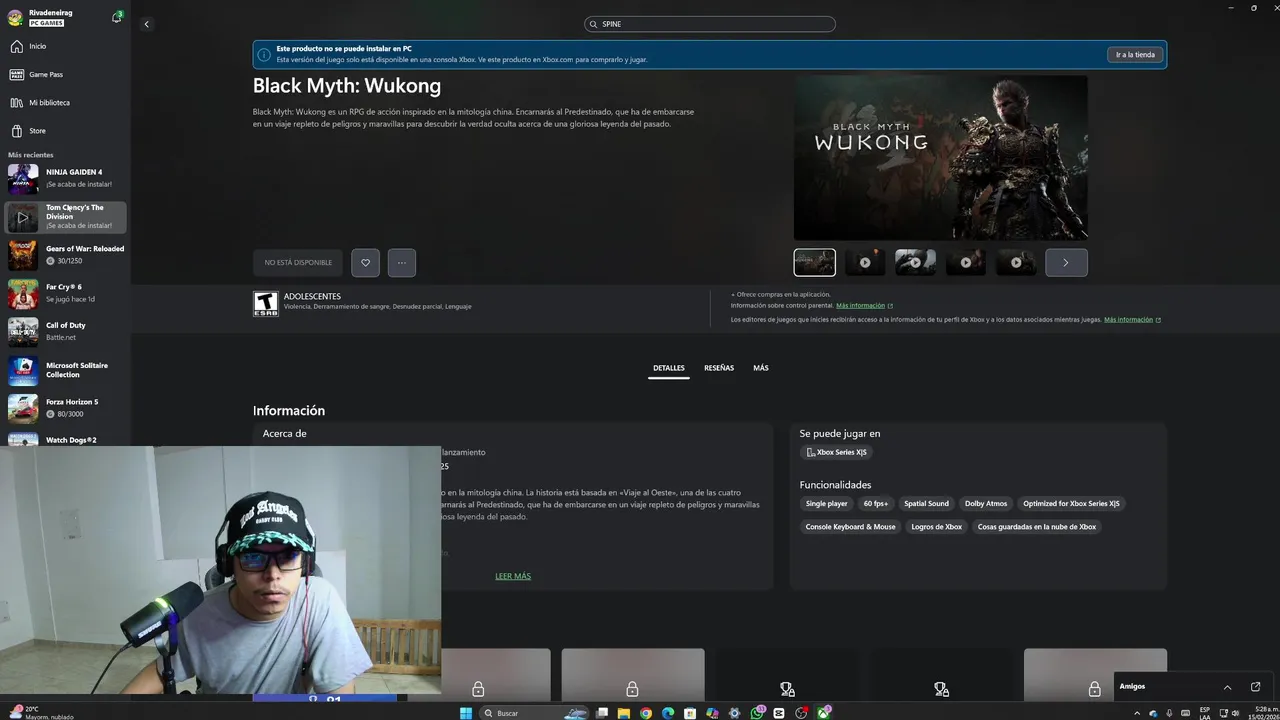This screenshot has height=720, width=1280.
Task: Advance the gallery with the next arrow
Action: [1066, 262]
